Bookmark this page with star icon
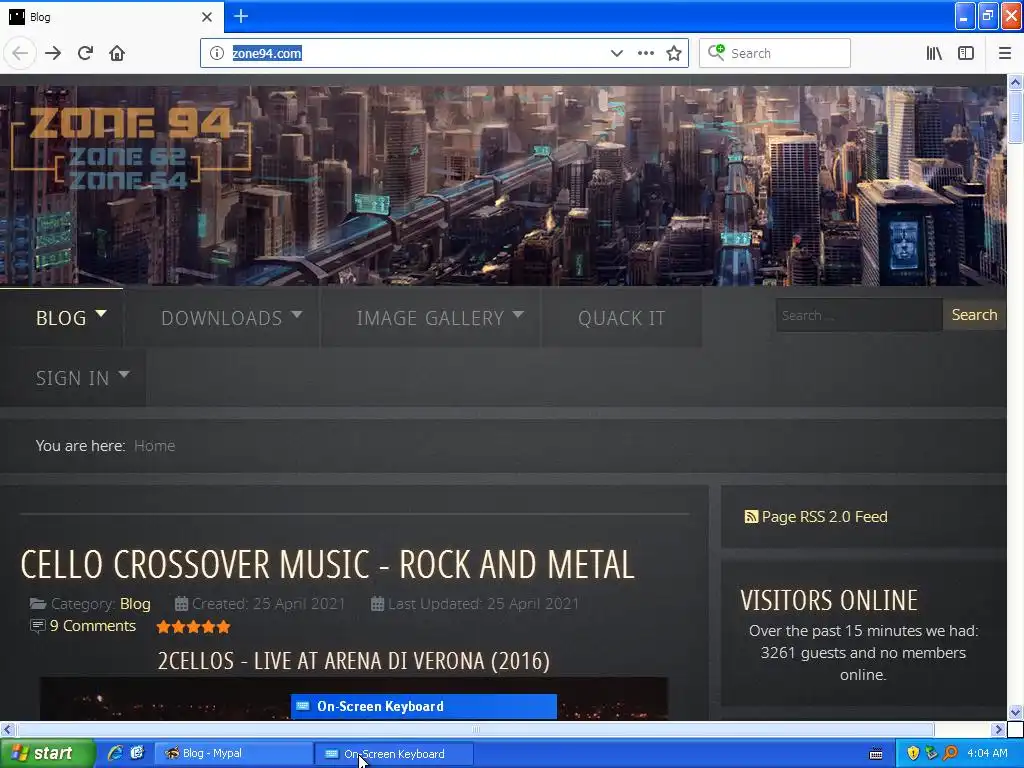The image size is (1024, 768). pos(674,54)
